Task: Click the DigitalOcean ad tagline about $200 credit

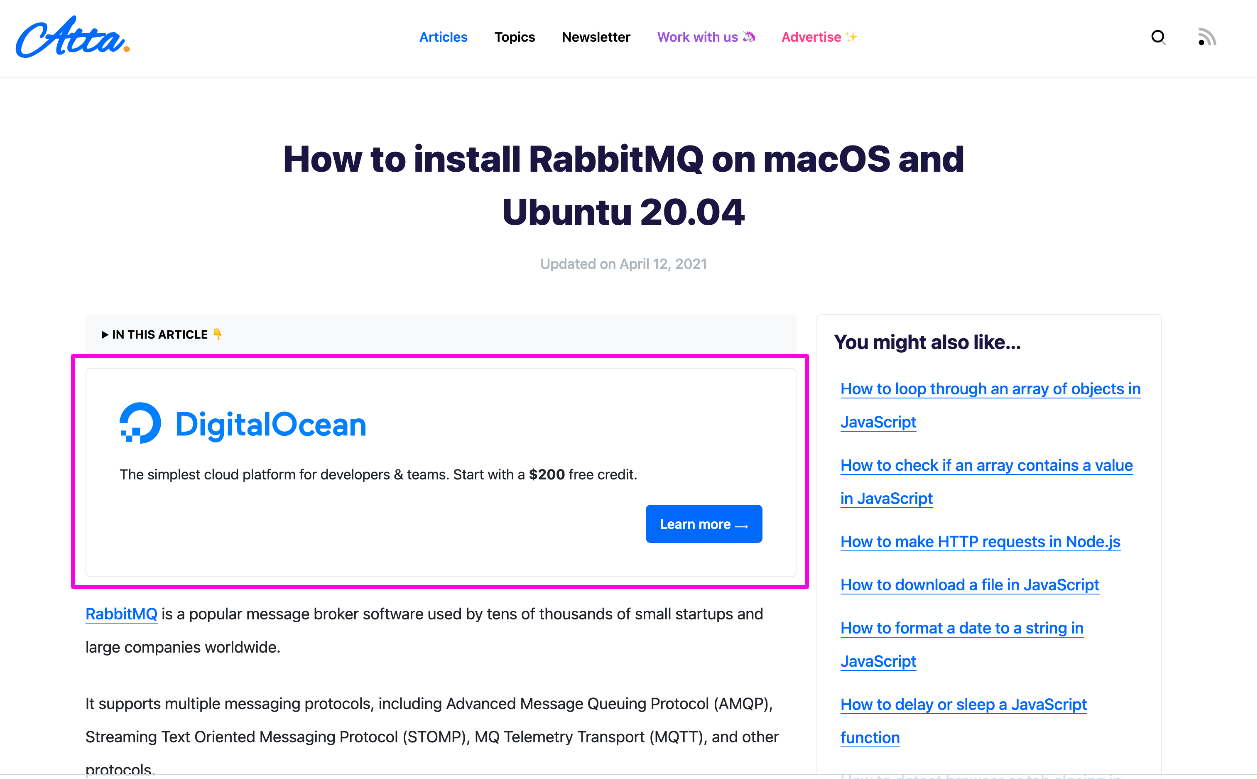Action: (378, 474)
